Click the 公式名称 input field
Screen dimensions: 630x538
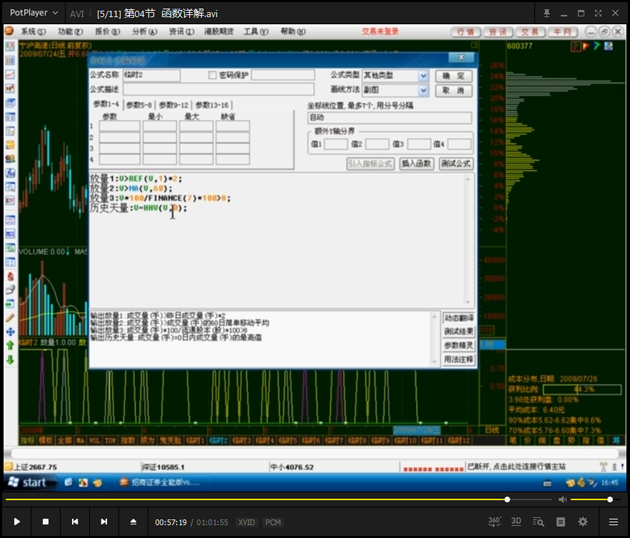click(151, 75)
